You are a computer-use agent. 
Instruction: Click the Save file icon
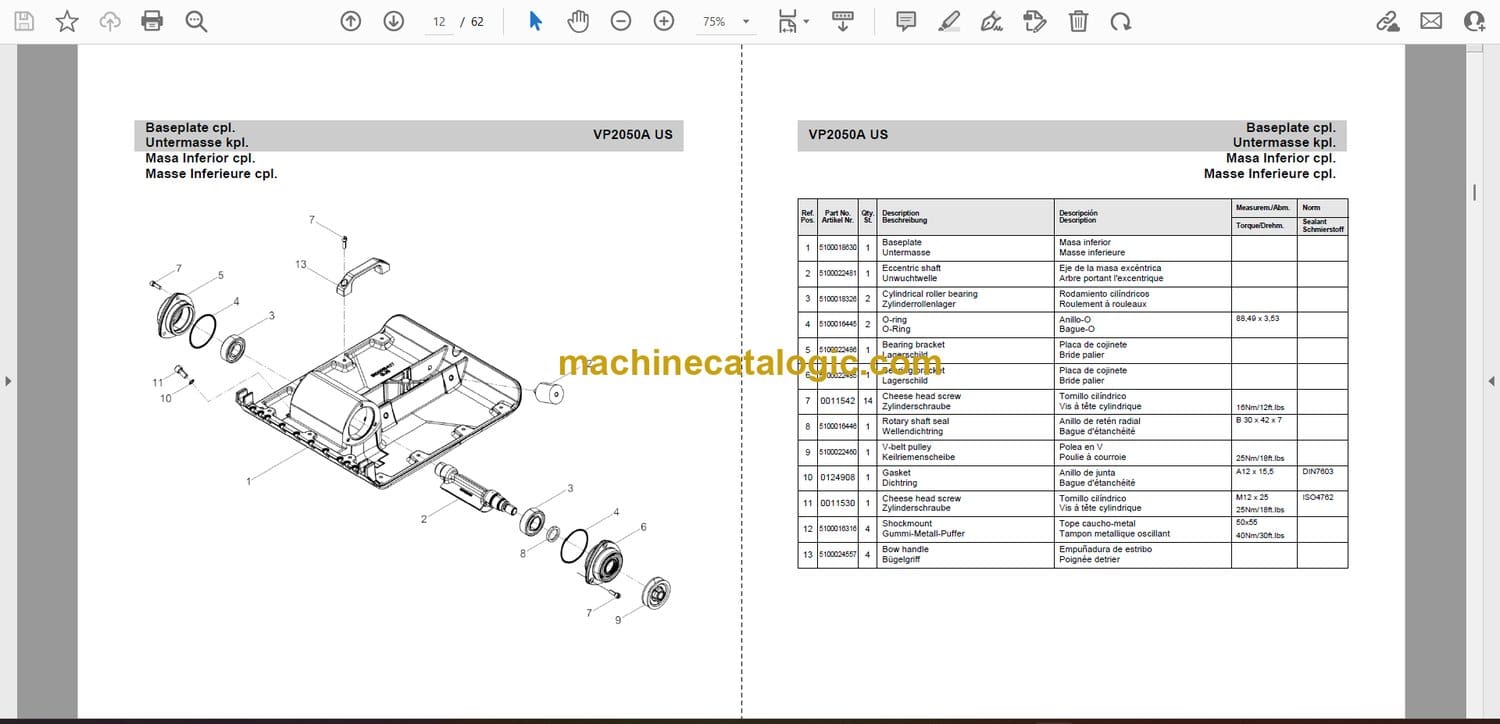pos(24,21)
